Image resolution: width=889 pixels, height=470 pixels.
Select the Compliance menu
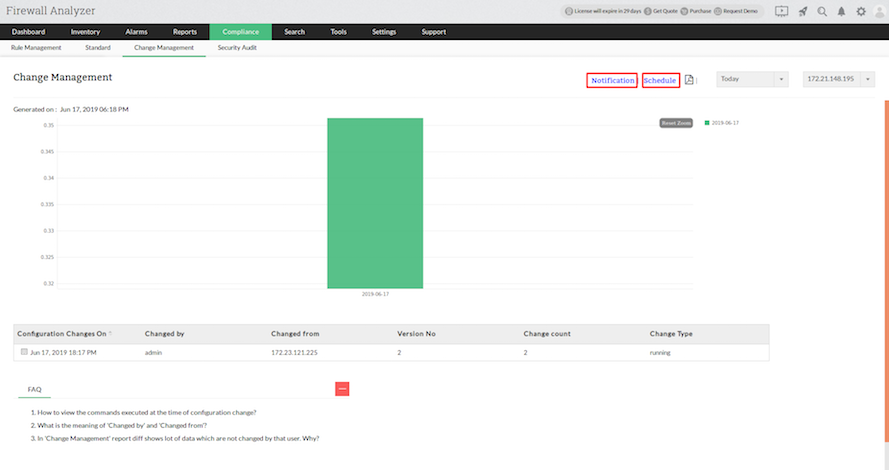tap(240, 32)
